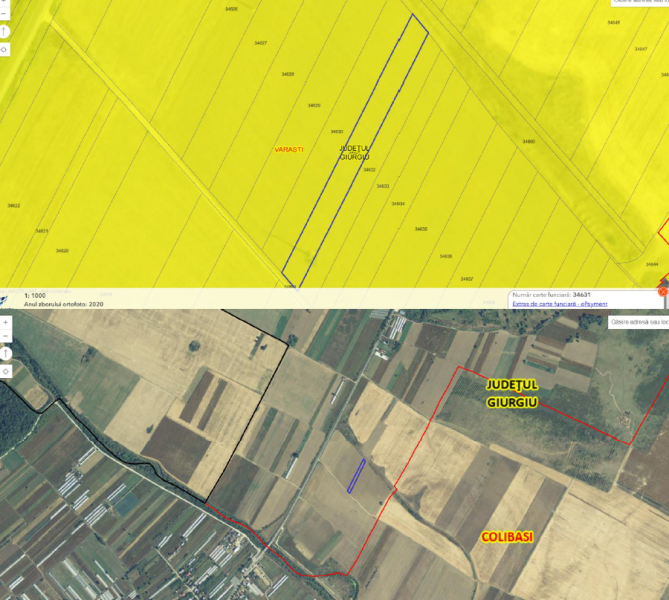The height and width of the screenshot is (600, 669).
Task: Open Extras de carte funciară ePayment link
Action: coord(559,303)
